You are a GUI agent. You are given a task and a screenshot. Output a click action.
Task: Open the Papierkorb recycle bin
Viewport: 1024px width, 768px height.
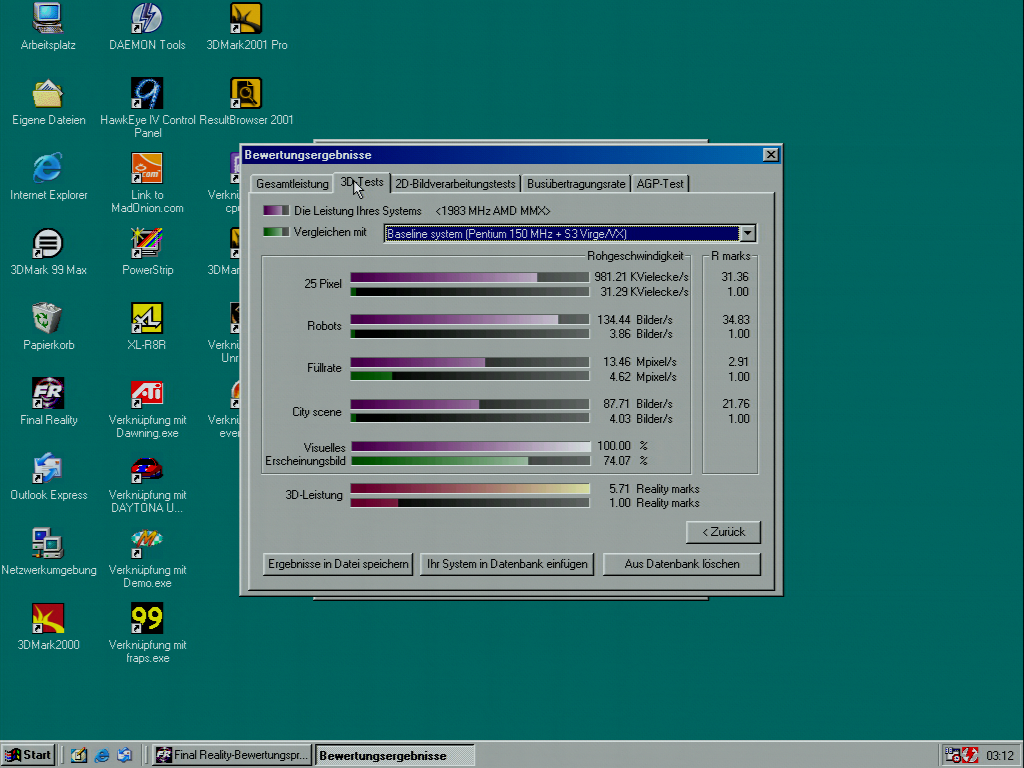point(48,318)
